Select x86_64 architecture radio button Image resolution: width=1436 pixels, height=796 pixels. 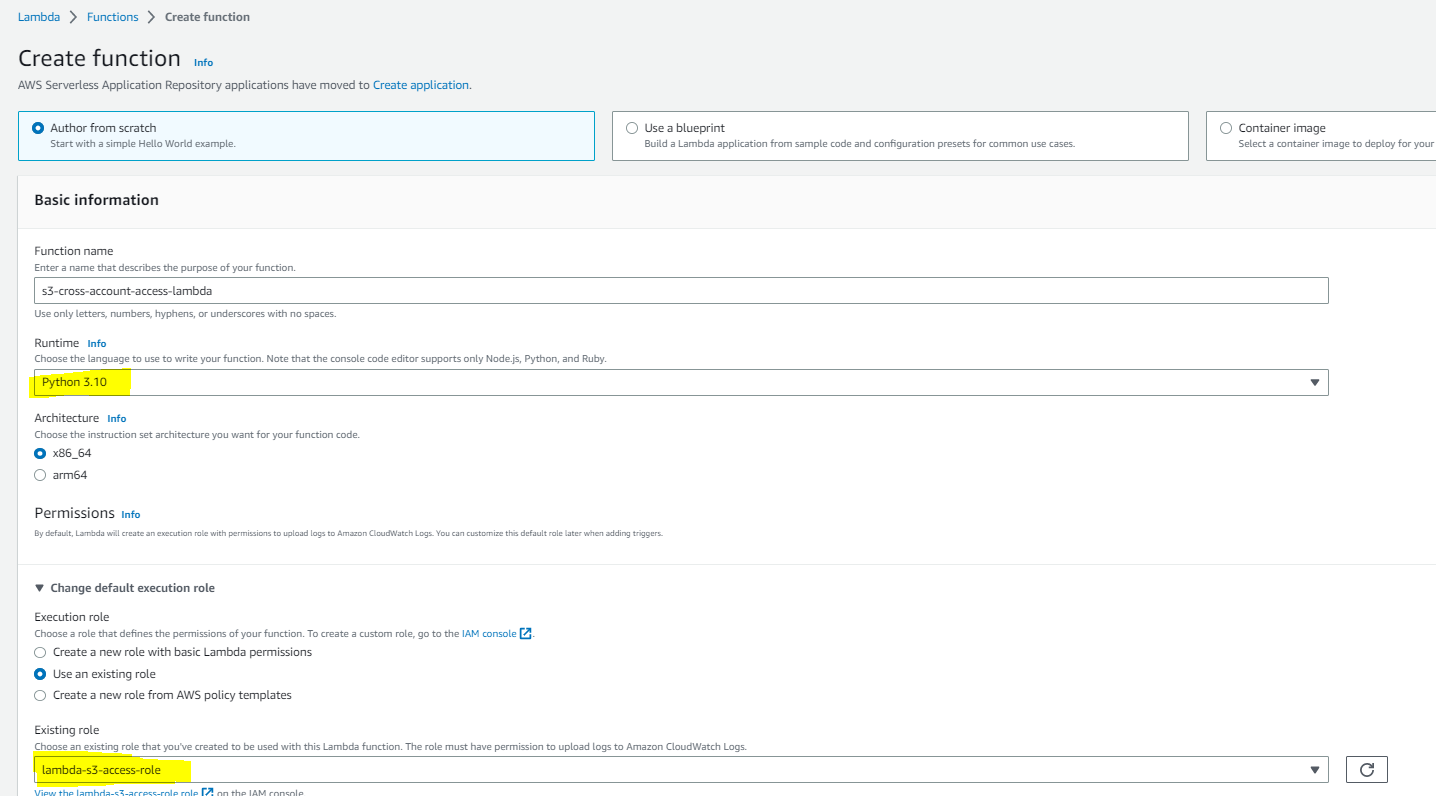[x=40, y=453]
